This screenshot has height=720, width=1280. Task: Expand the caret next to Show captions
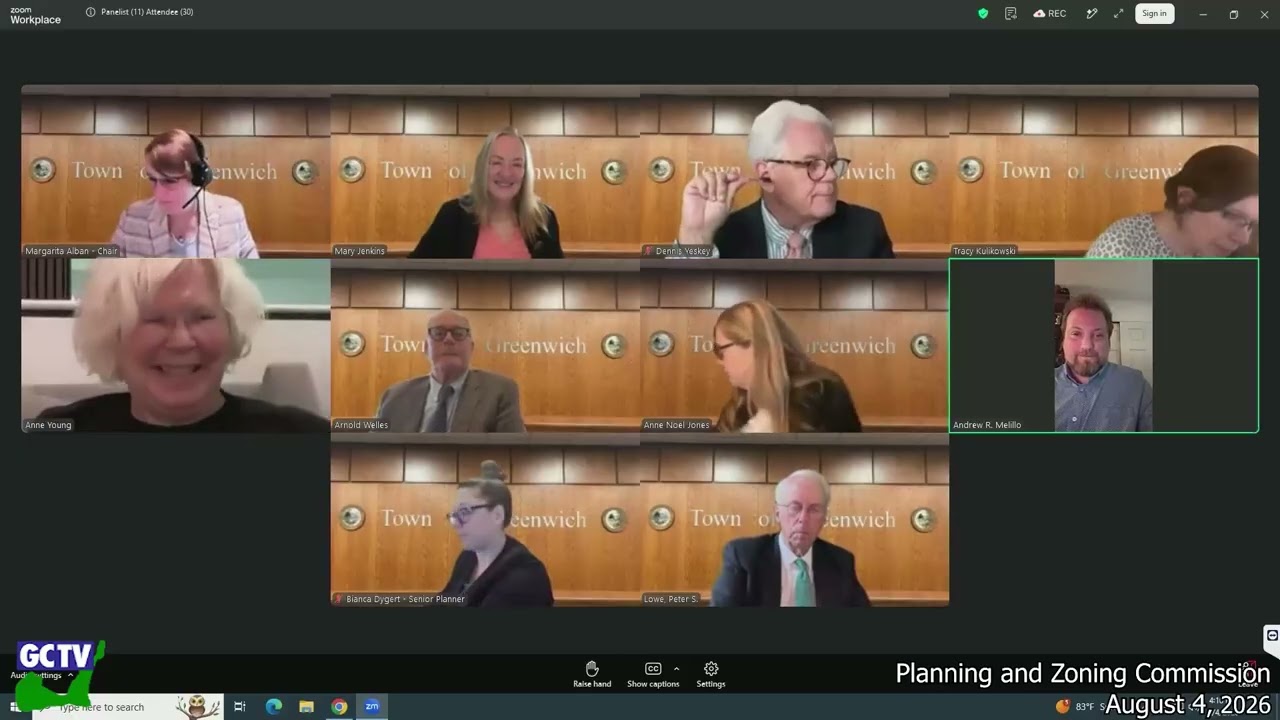[x=676, y=668]
